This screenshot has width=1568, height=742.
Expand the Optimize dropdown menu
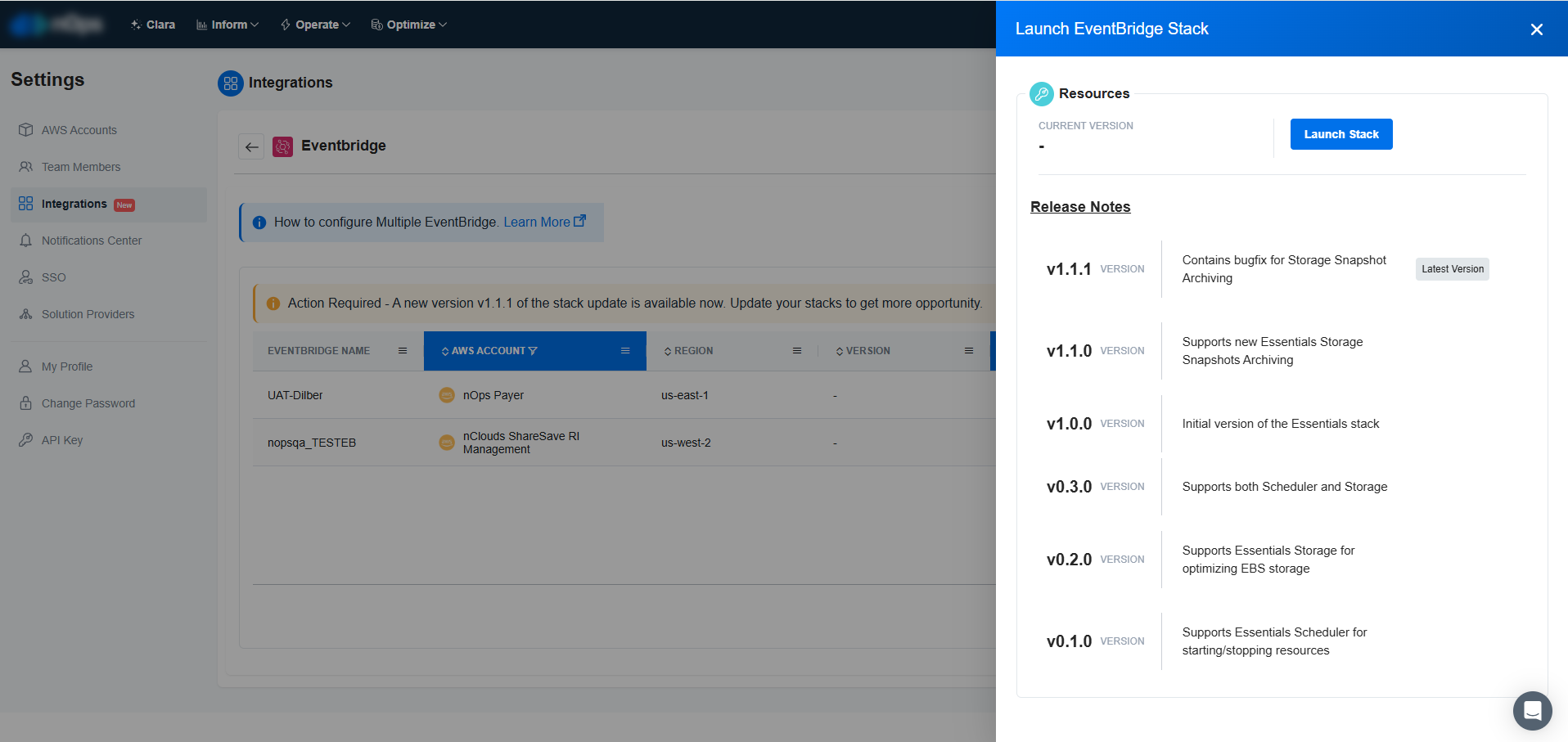coord(409,25)
